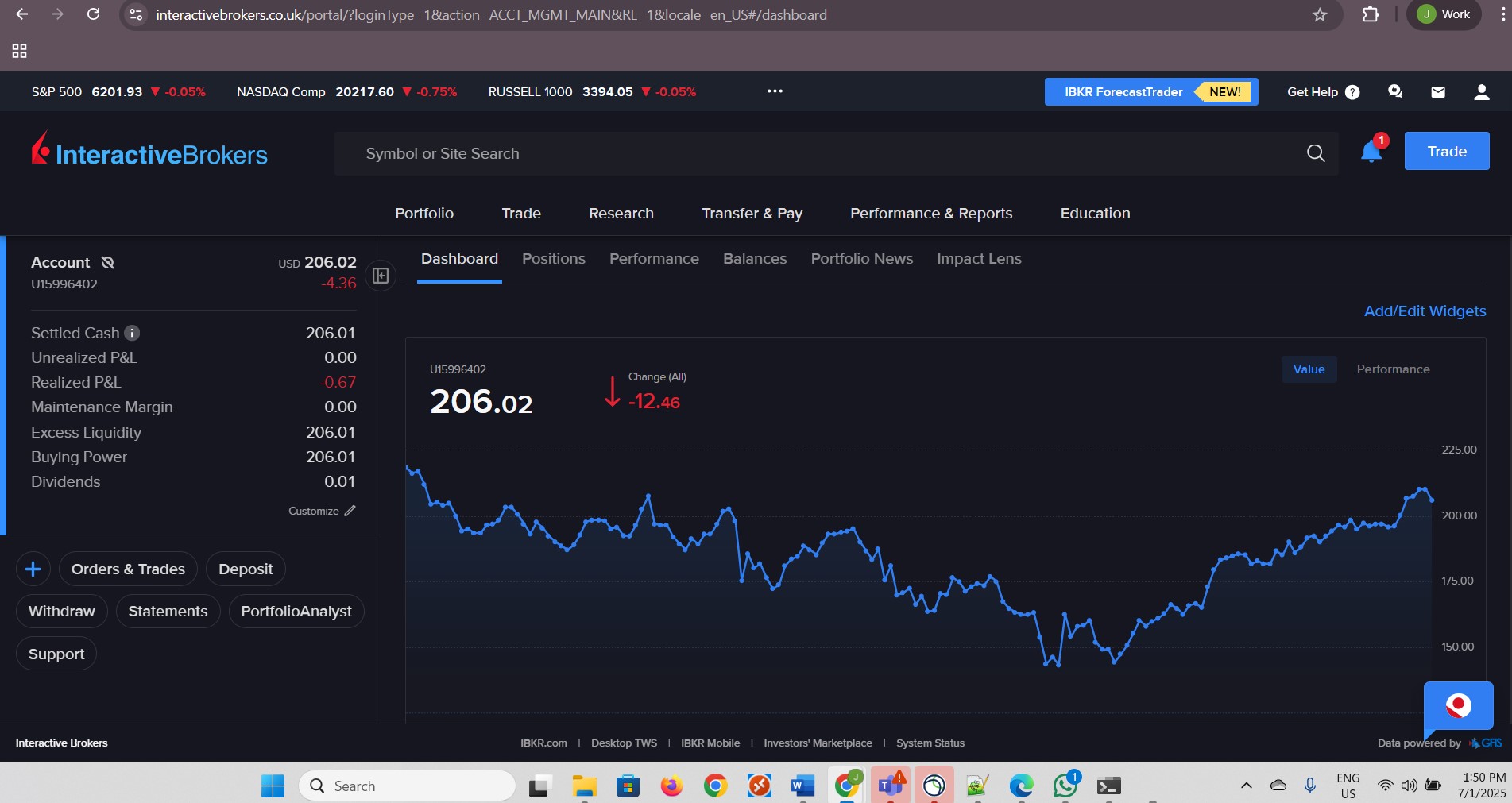1512x803 pixels.
Task: Click the Deposit button
Action: [x=246, y=569]
